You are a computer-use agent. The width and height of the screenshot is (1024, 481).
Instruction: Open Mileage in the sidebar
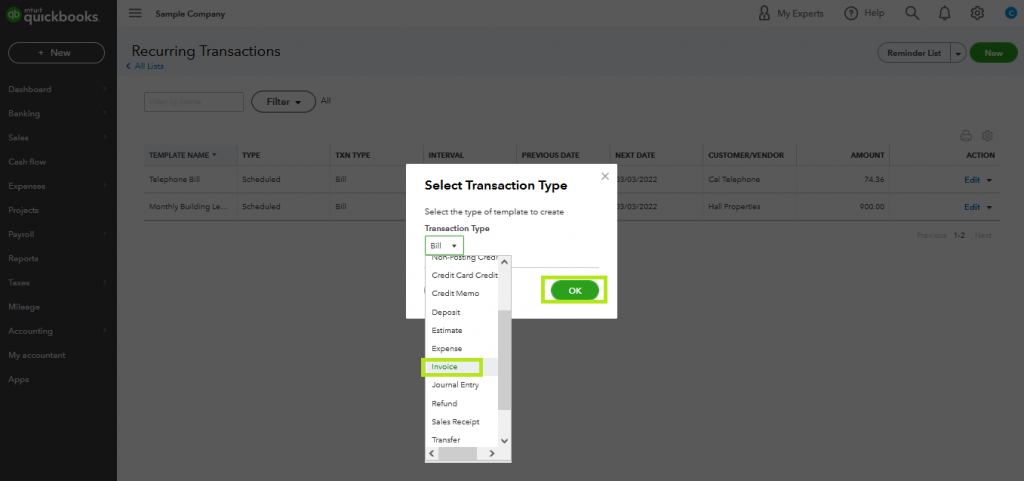tap(24, 307)
